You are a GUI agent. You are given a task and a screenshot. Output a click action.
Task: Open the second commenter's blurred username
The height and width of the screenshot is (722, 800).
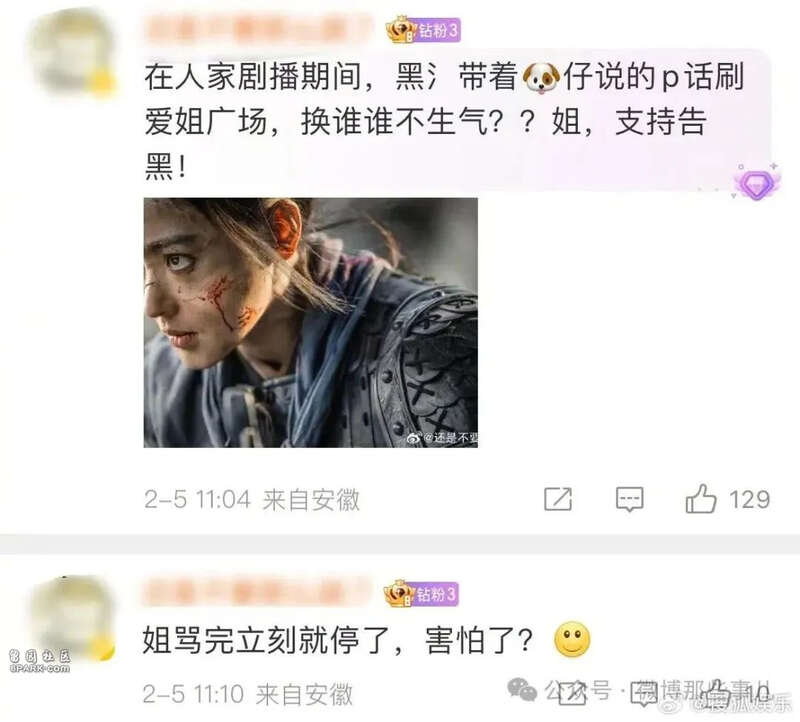[257, 593]
